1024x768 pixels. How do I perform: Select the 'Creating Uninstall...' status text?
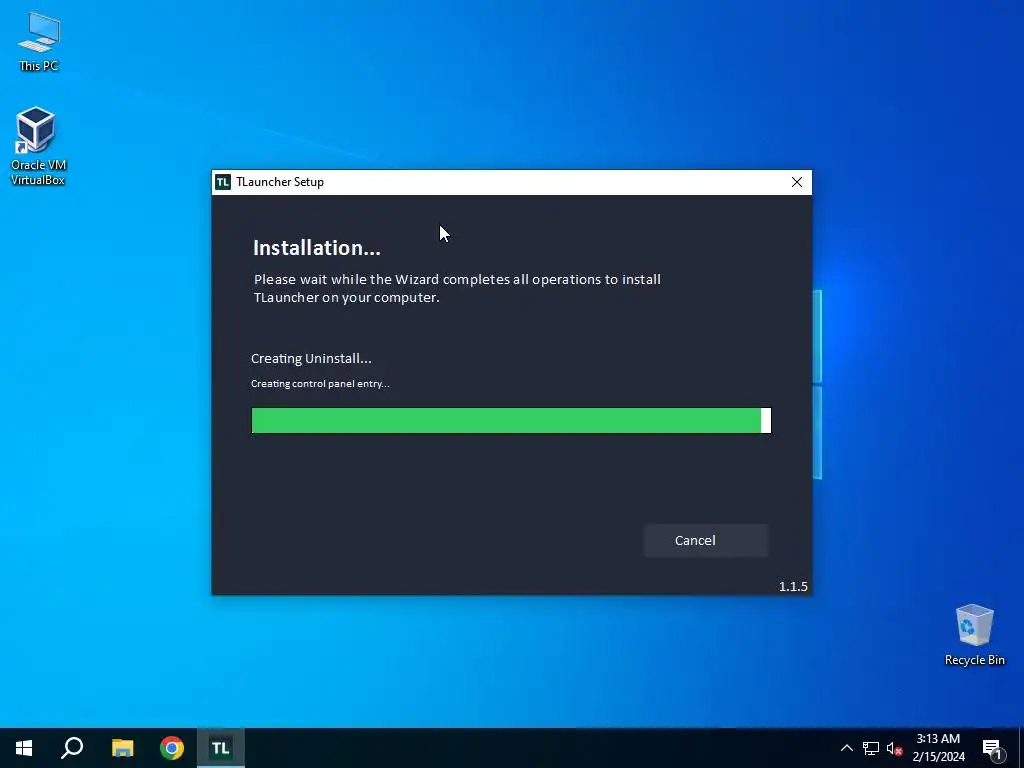[311, 359]
